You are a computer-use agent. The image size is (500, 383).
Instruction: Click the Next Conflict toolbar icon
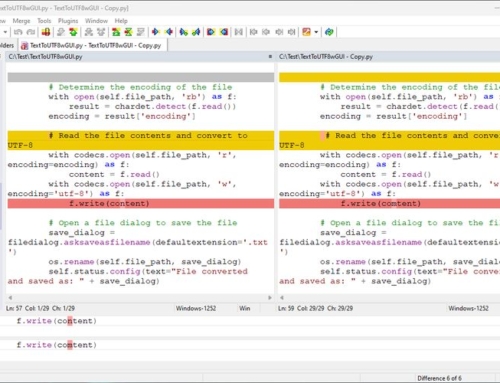pos(89,32)
